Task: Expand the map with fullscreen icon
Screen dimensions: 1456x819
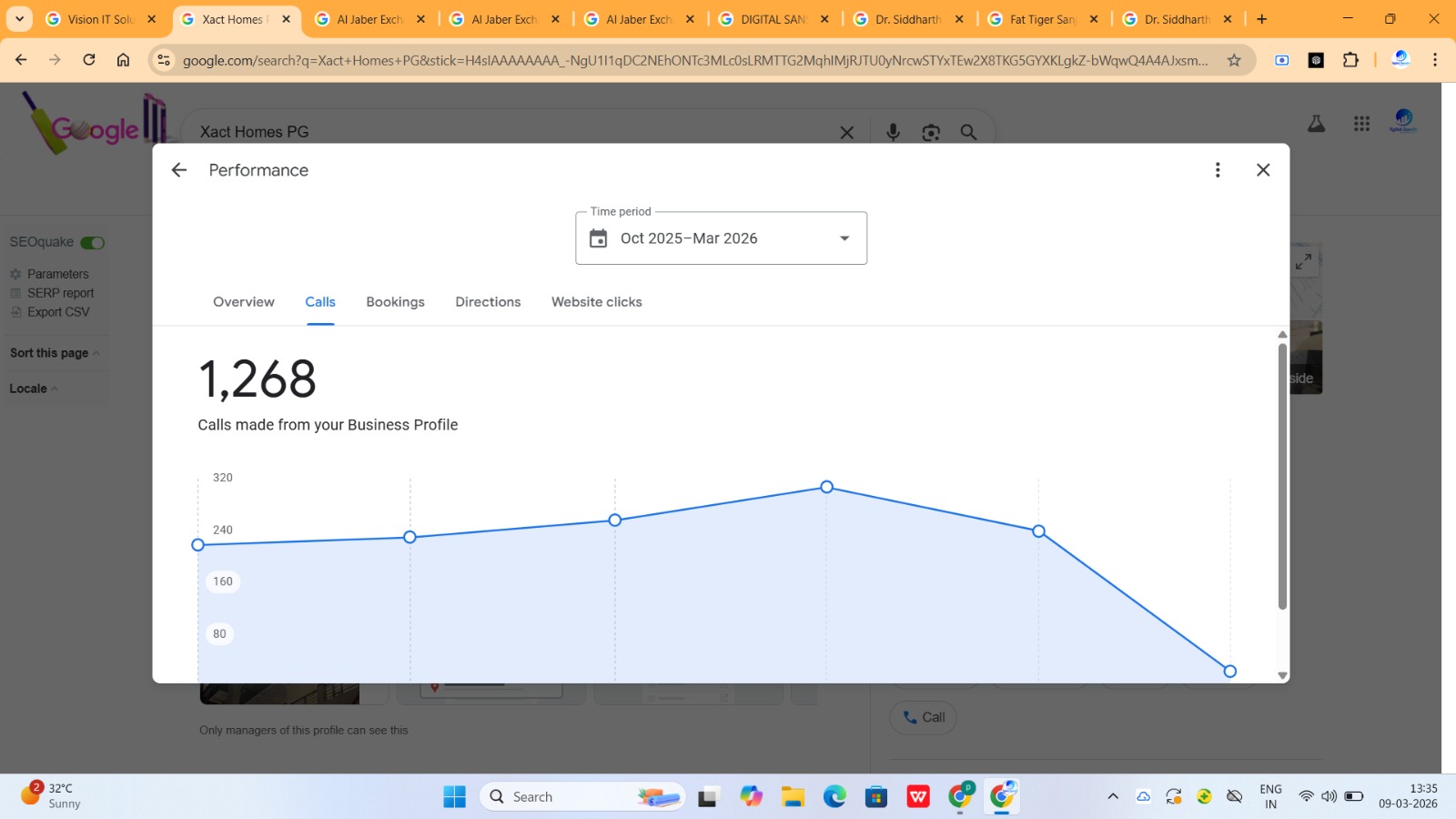Action: (1303, 262)
